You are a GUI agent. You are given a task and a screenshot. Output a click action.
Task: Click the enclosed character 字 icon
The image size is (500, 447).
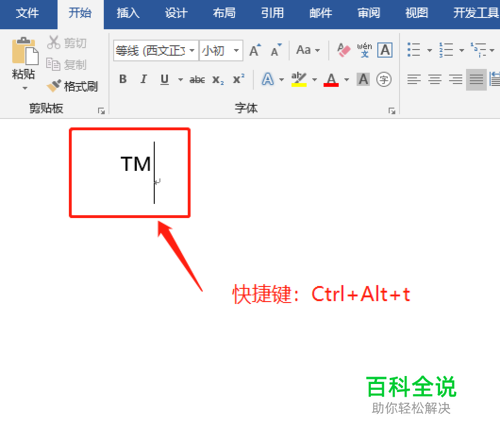384,79
